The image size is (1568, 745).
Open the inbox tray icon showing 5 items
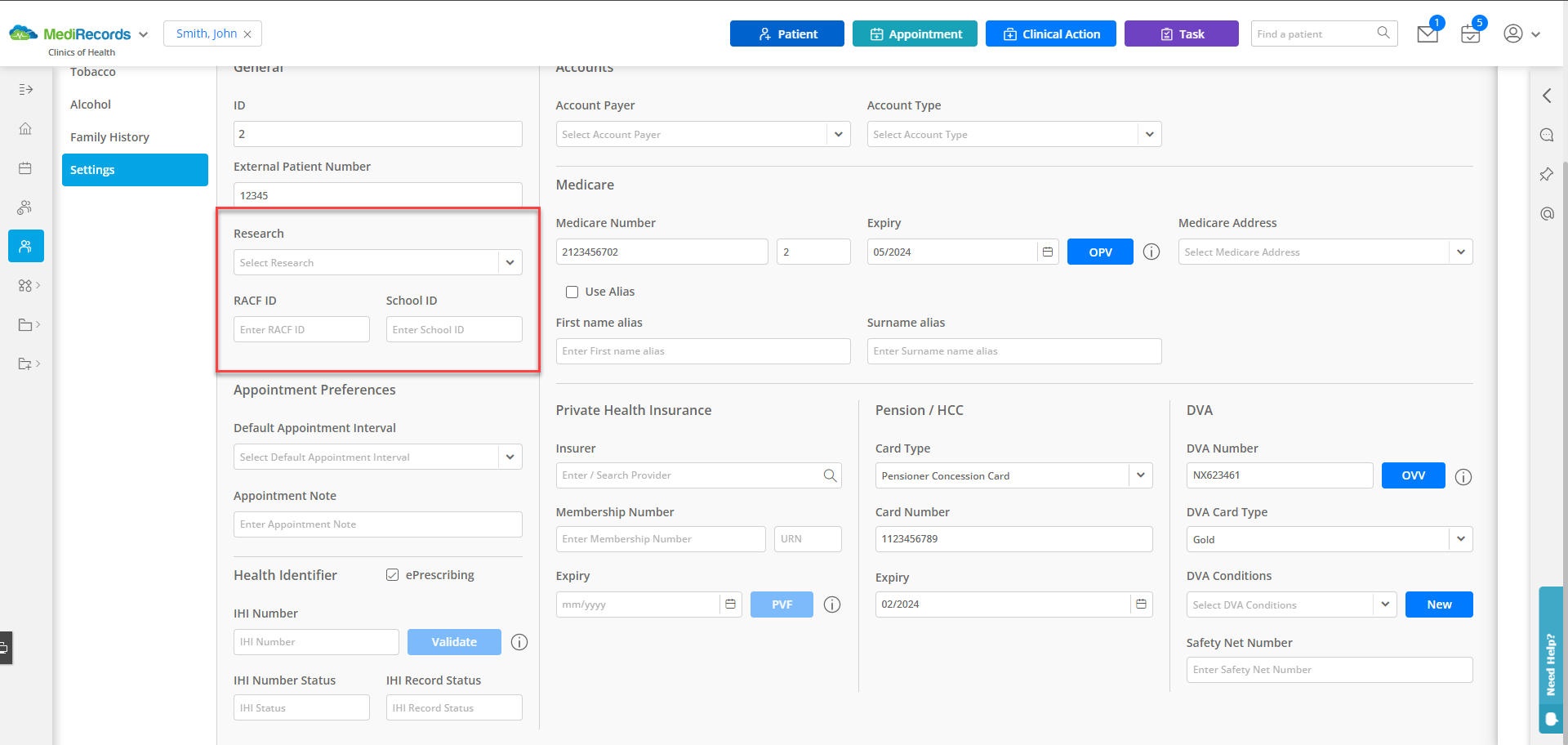(x=1470, y=33)
